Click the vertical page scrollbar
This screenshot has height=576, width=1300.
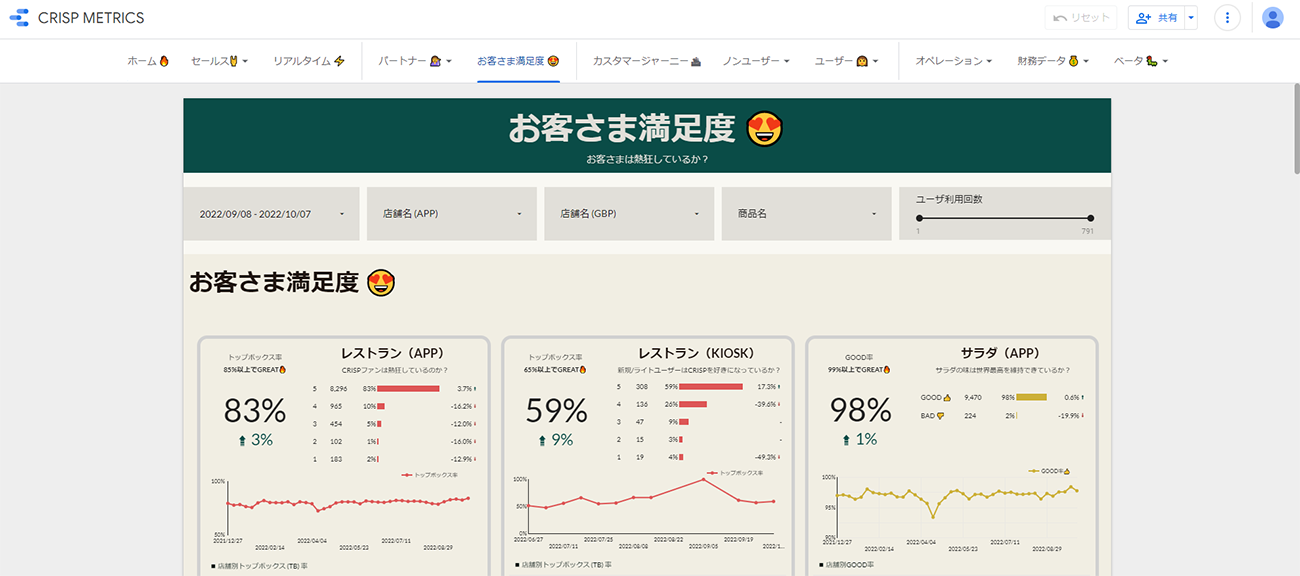(x=1293, y=130)
